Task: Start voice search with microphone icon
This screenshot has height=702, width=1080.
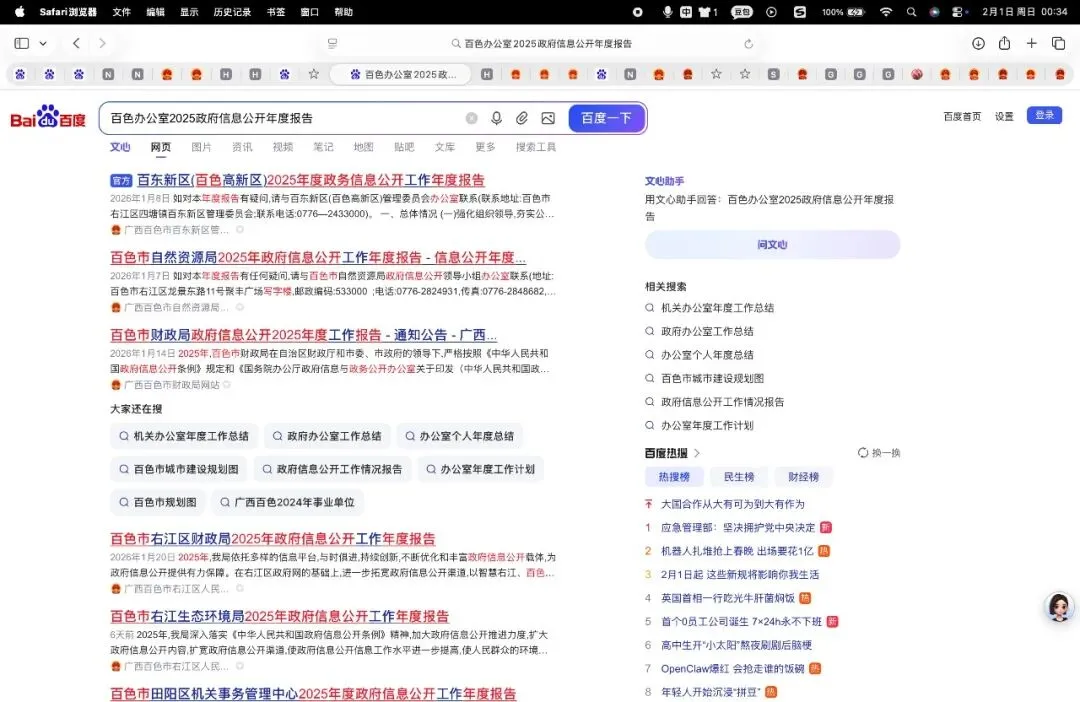Action: pos(496,118)
